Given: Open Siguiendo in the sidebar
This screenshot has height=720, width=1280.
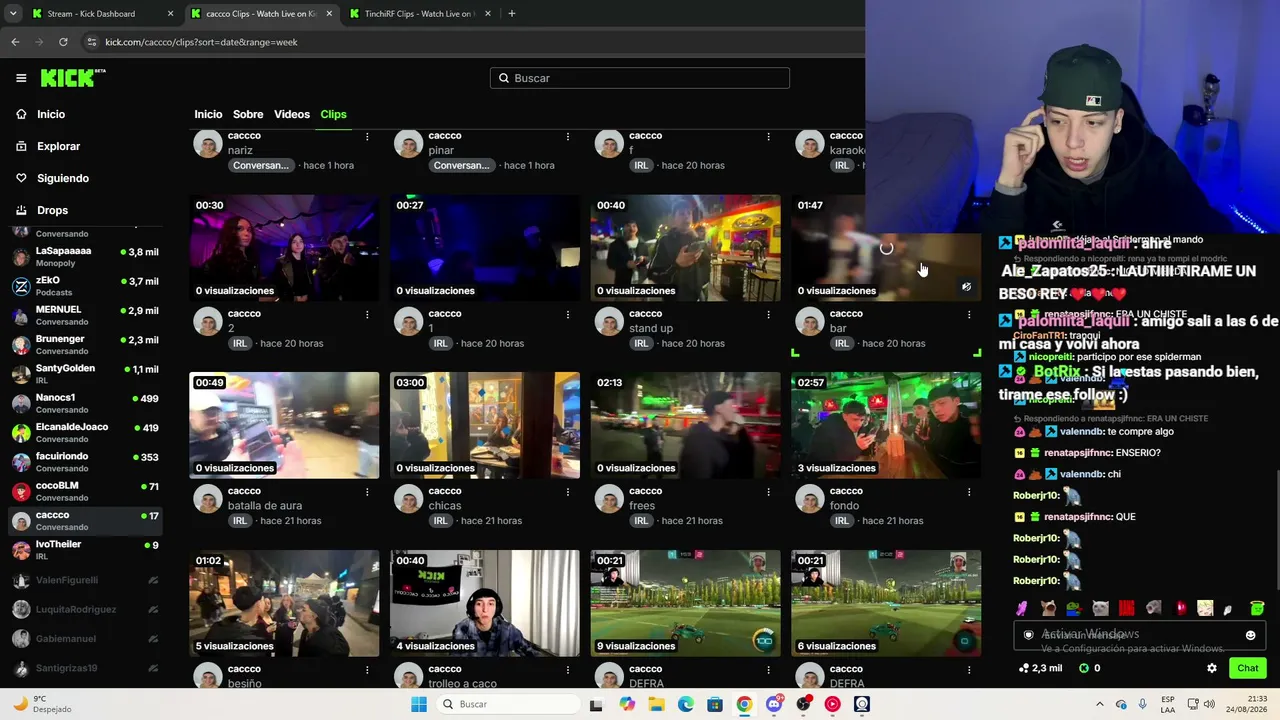Looking at the screenshot, I should (x=63, y=178).
